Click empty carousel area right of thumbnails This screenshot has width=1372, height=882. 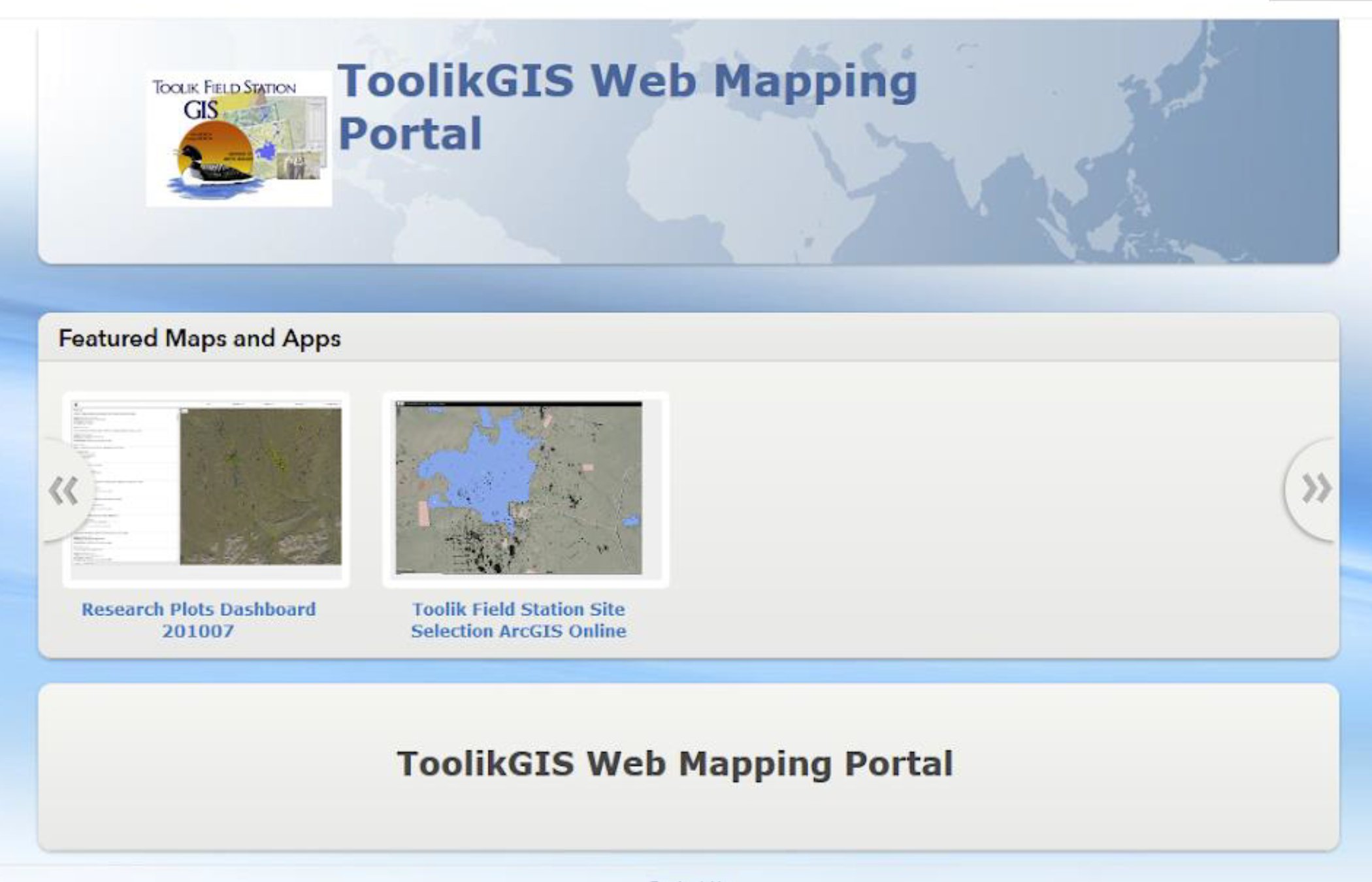coord(967,497)
